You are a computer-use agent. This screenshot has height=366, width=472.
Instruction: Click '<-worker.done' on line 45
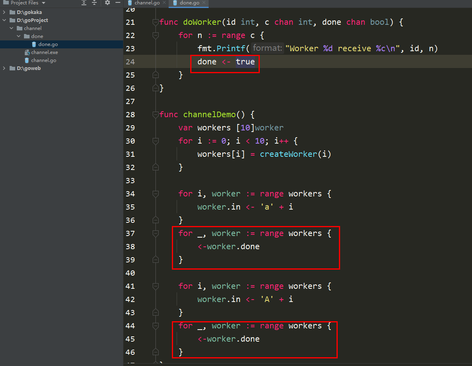(228, 339)
